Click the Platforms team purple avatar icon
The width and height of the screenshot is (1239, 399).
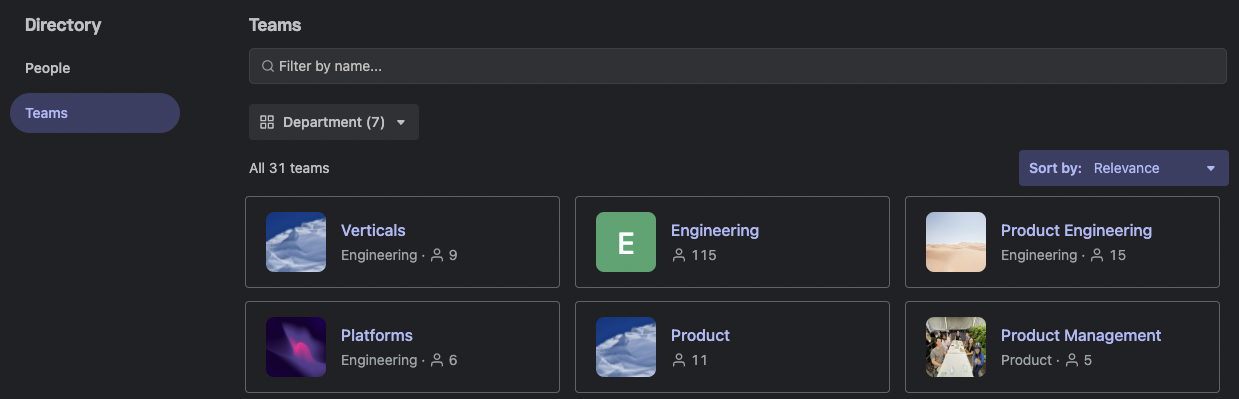click(x=296, y=347)
